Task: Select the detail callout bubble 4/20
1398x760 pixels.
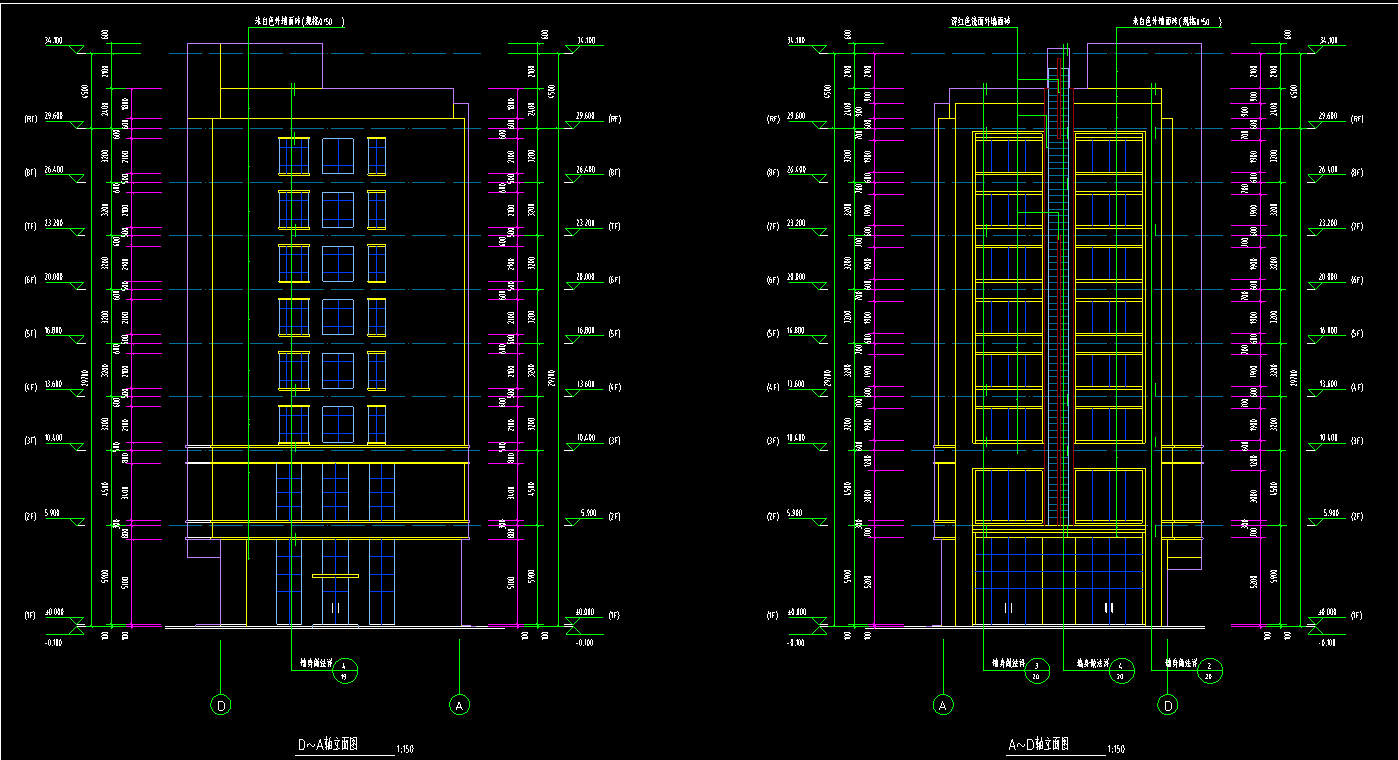Action: (x=1122, y=669)
